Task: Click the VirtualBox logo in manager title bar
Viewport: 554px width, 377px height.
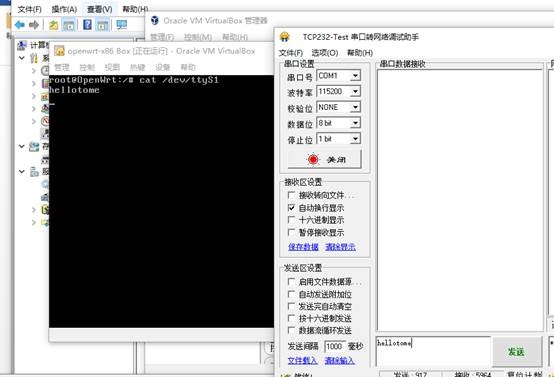Action: tap(155, 20)
